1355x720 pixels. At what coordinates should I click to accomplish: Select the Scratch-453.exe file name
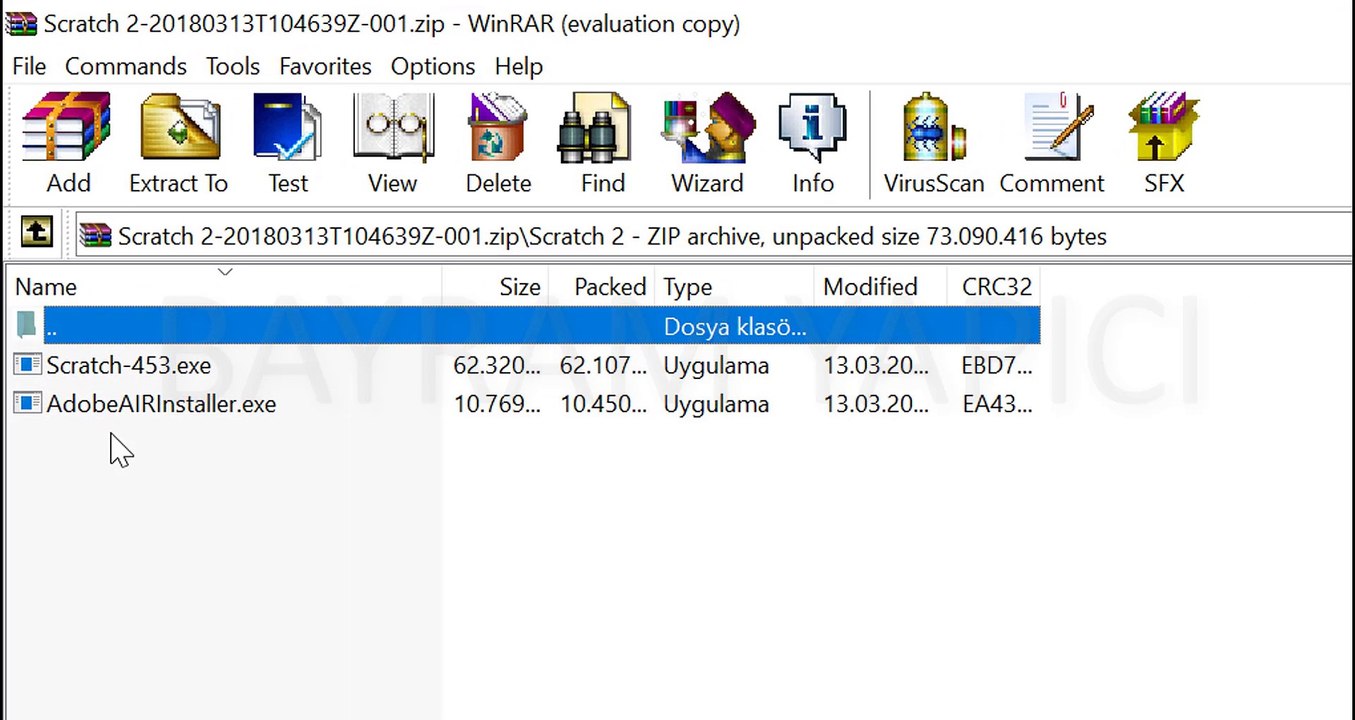coord(129,365)
